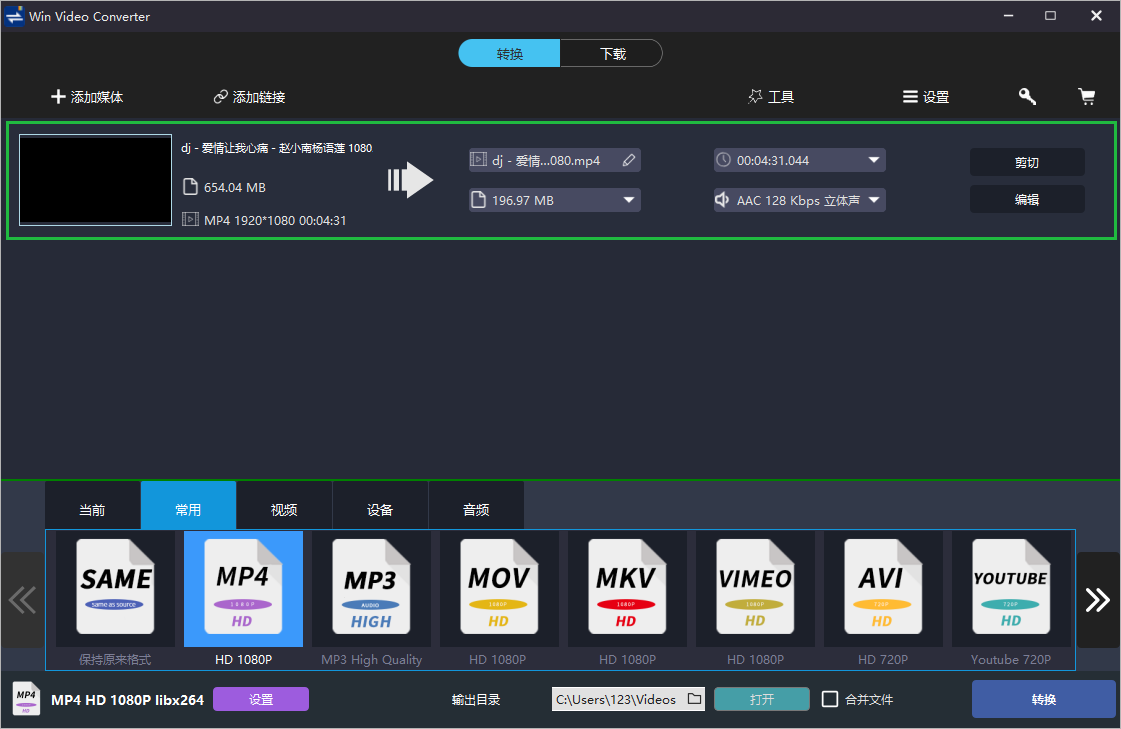Click the 剪切 cut button
1121x729 pixels.
[1026, 162]
